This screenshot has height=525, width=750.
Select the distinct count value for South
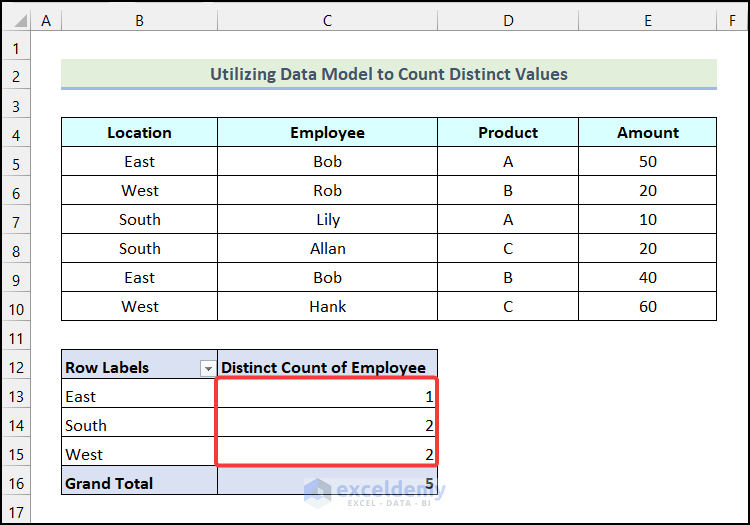[327, 426]
